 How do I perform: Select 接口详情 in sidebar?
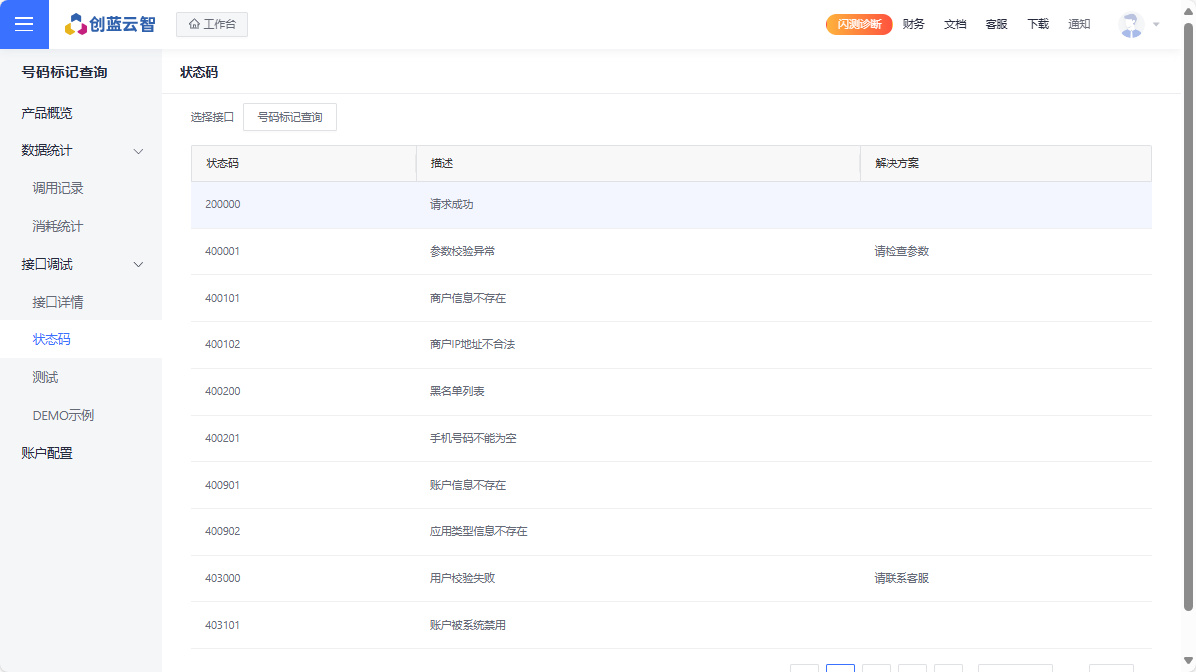point(58,302)
